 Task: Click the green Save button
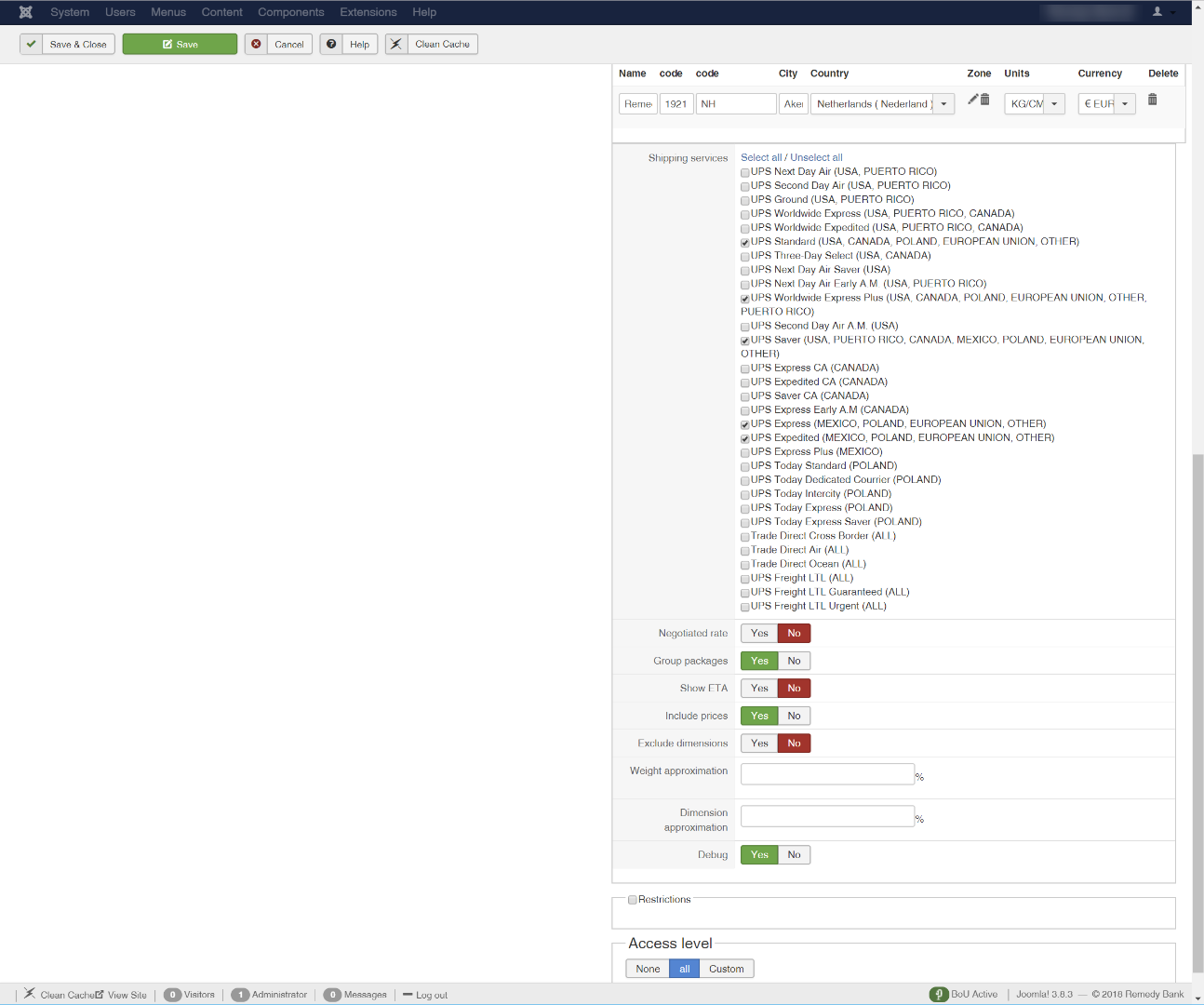tap(180, 44)
